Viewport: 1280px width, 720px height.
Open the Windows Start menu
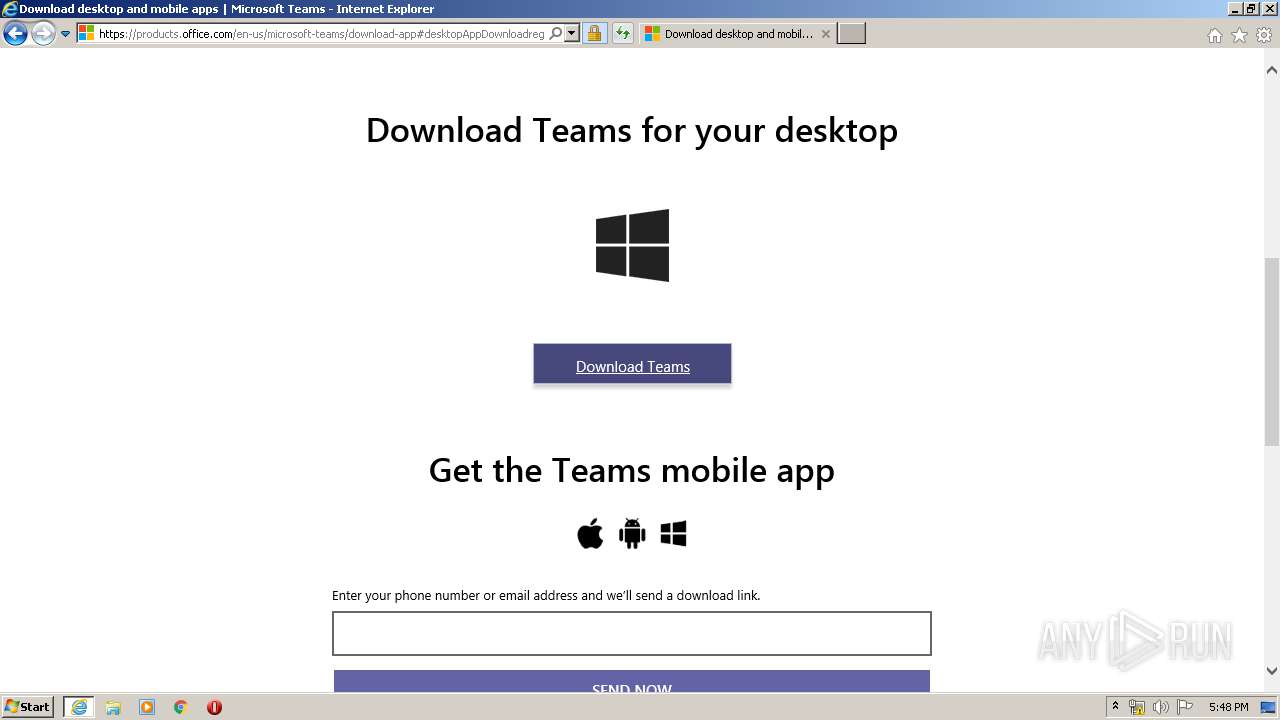coord(28,707)
